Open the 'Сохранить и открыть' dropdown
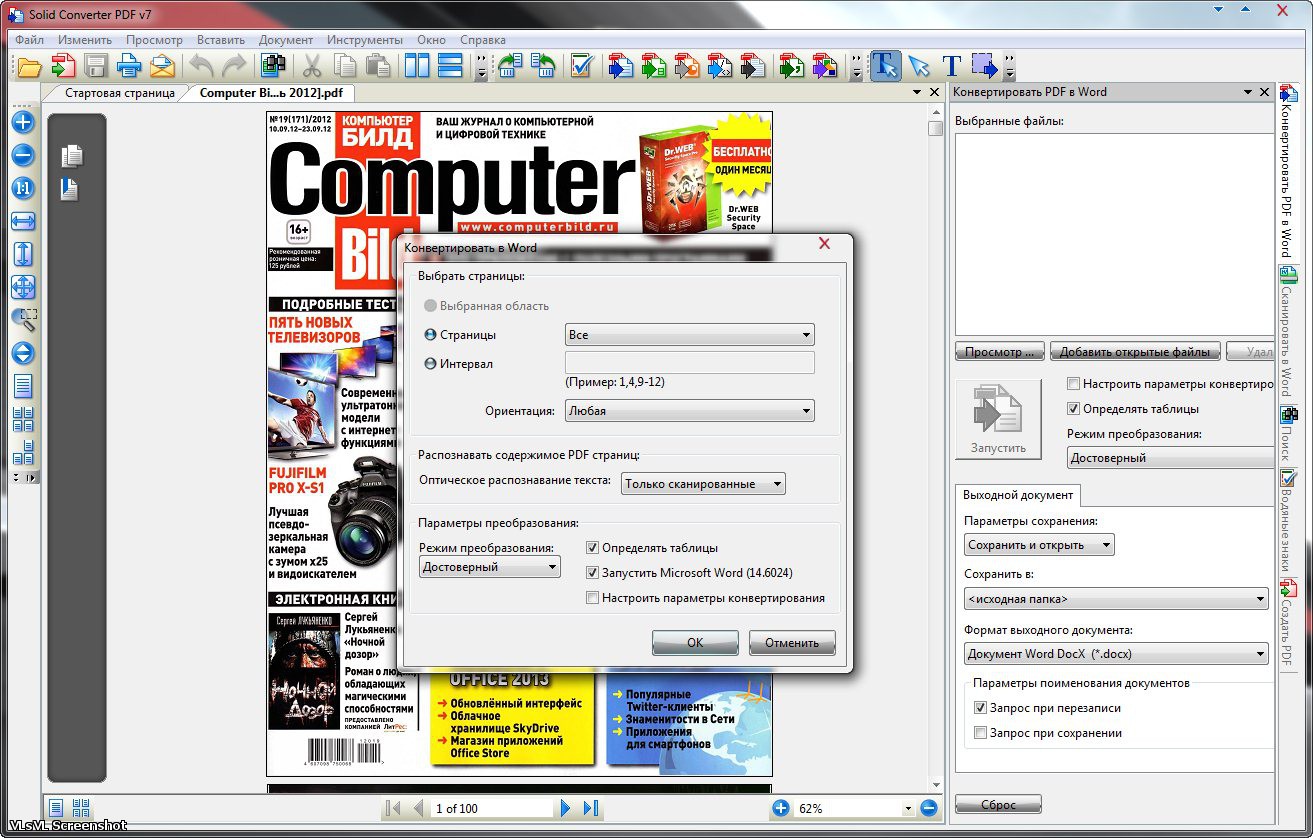Screen dimensions: 1313x838 (x=1039, y=545)
